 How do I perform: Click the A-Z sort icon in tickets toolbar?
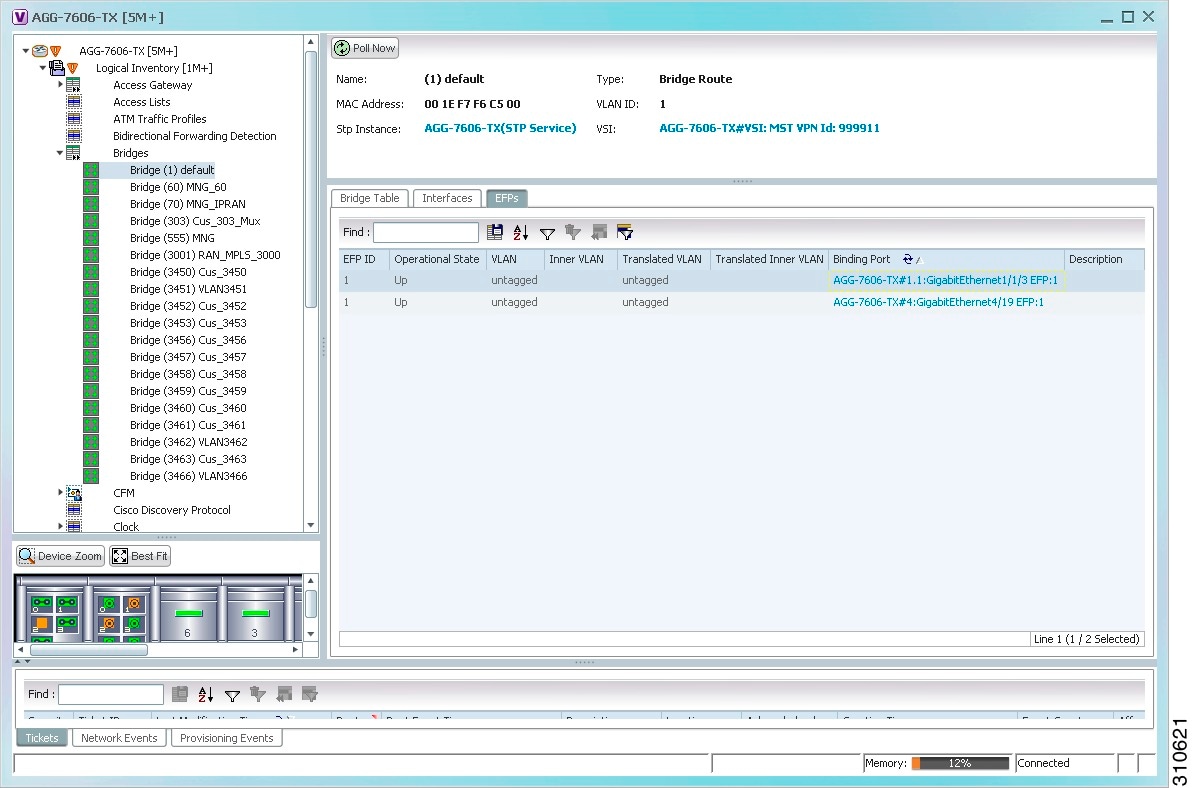pyautogui.click(x=206, y=694)
